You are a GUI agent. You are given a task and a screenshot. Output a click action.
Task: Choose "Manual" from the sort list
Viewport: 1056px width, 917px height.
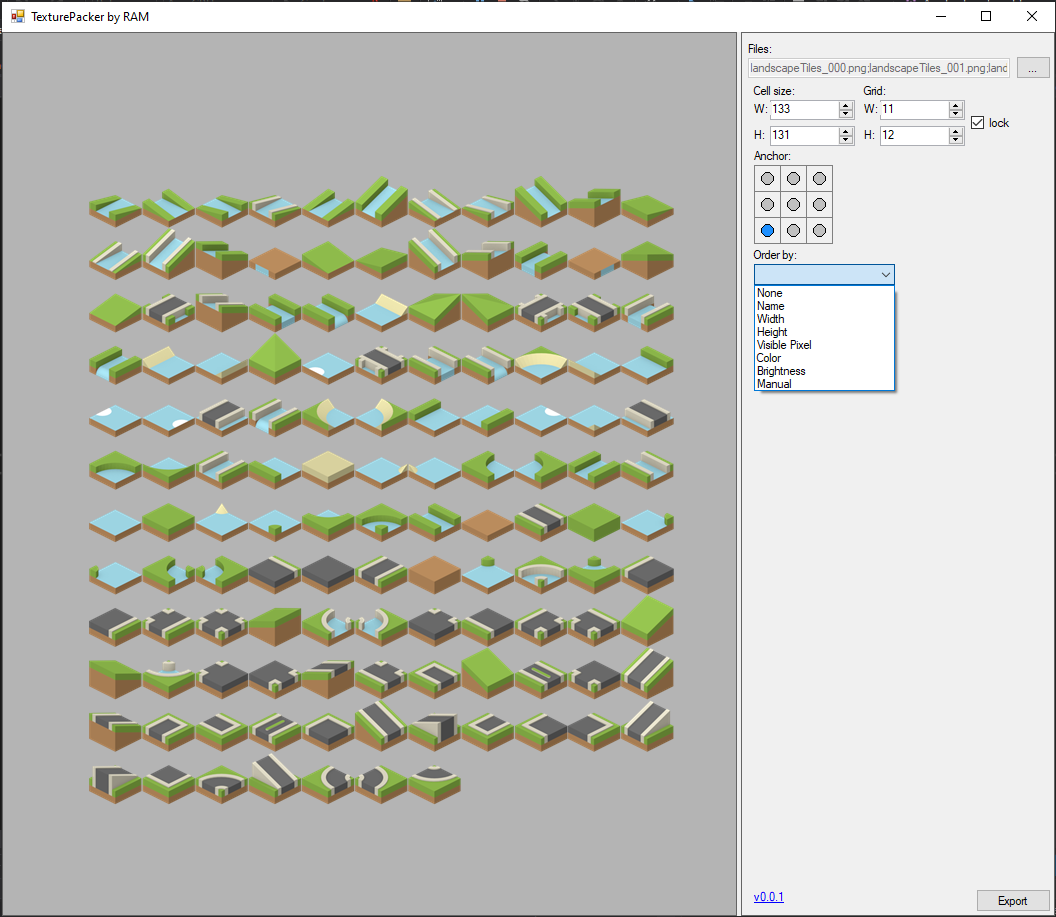pyautogui.click(x=774, y=383)
